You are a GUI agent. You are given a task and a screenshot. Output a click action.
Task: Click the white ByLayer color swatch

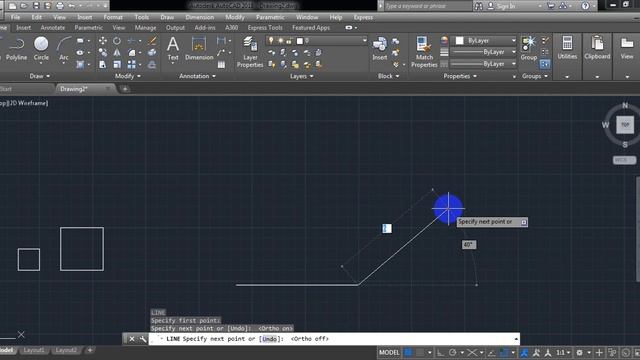(x=460, y=40)
